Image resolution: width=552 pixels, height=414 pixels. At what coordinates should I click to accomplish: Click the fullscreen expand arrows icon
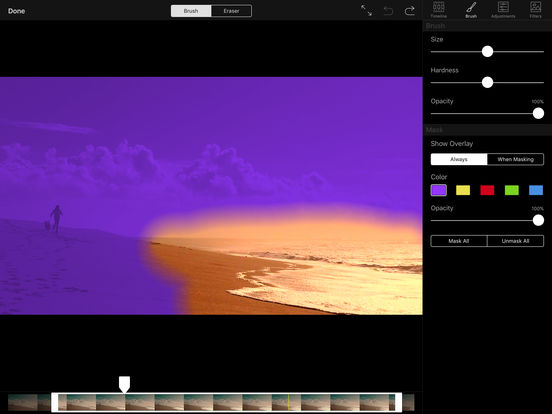point(366,11)
